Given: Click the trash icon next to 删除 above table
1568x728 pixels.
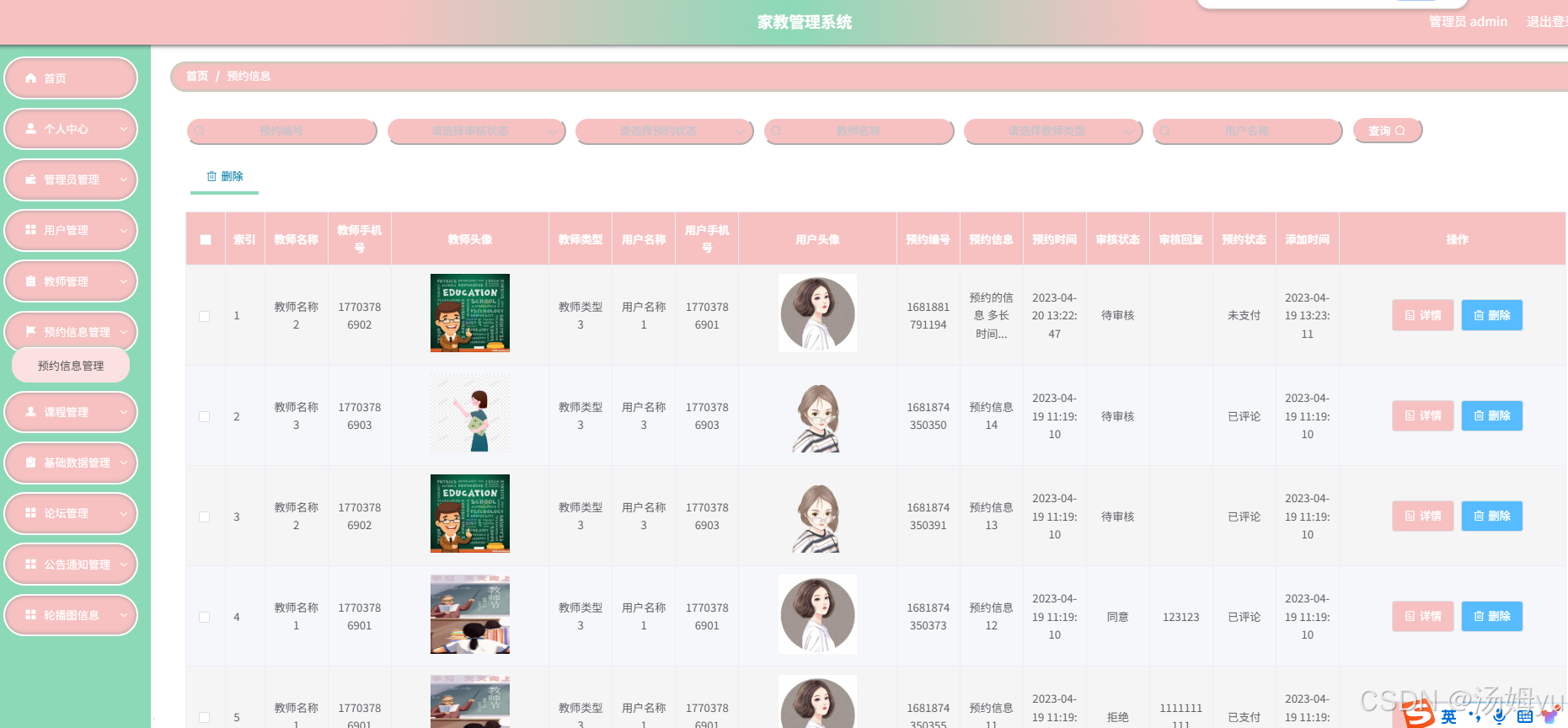Looking at the screenshot, I should click(x=211, y=176).
